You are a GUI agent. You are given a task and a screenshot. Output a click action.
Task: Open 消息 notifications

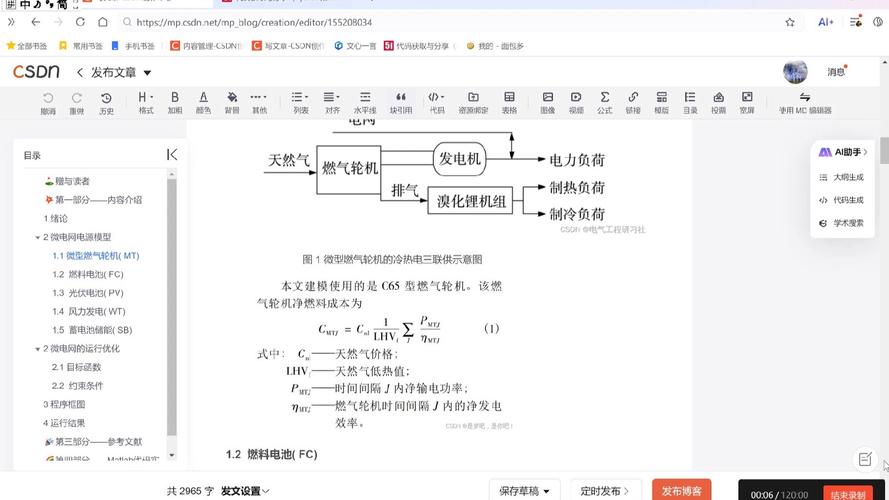(x=836, y=72)
